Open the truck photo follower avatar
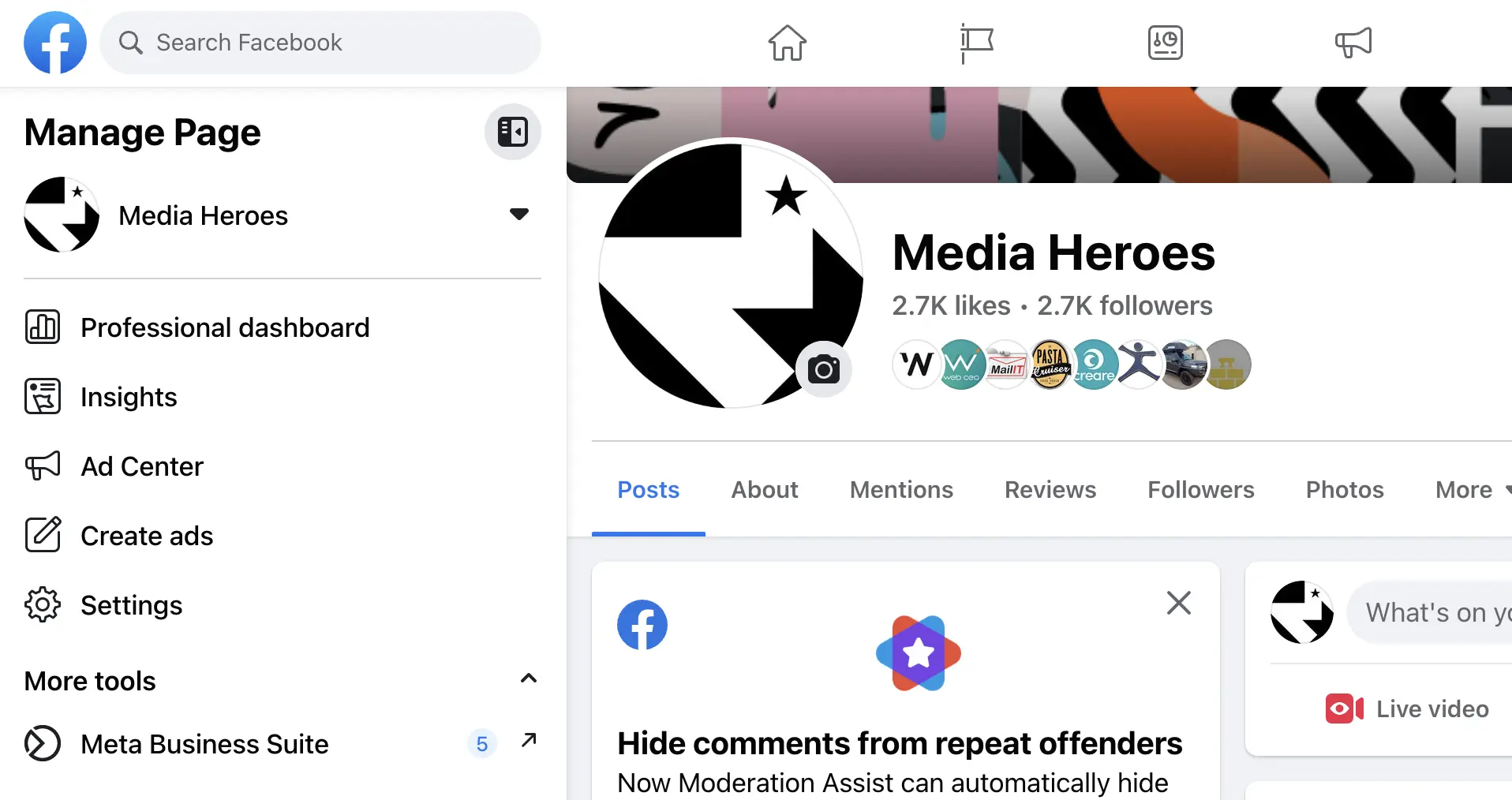 (x=1183, y=364)
